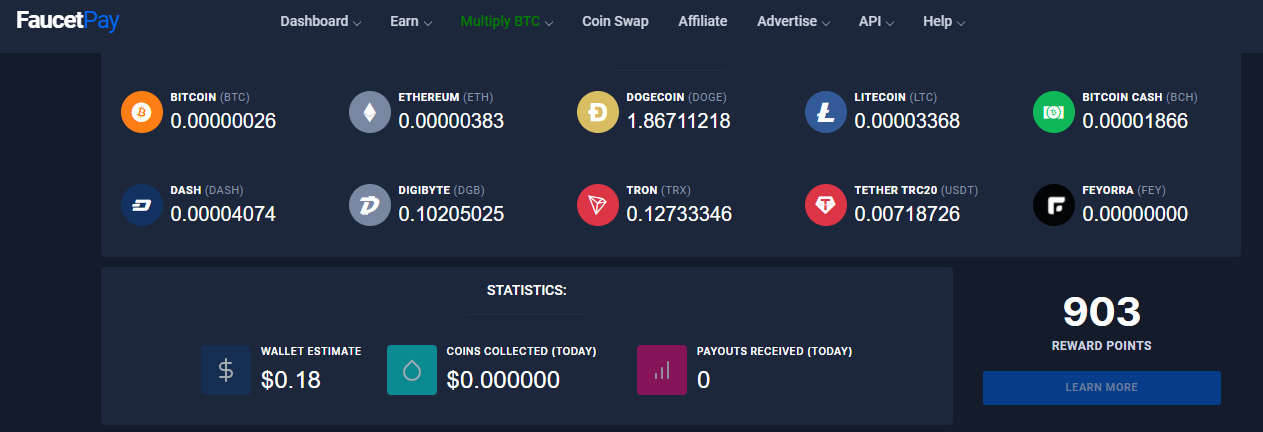The image size is (1263, 432).
Task: Click the PAYOUTS RECEIVED (TODAY) label
Action: click(x=774, y=352)
